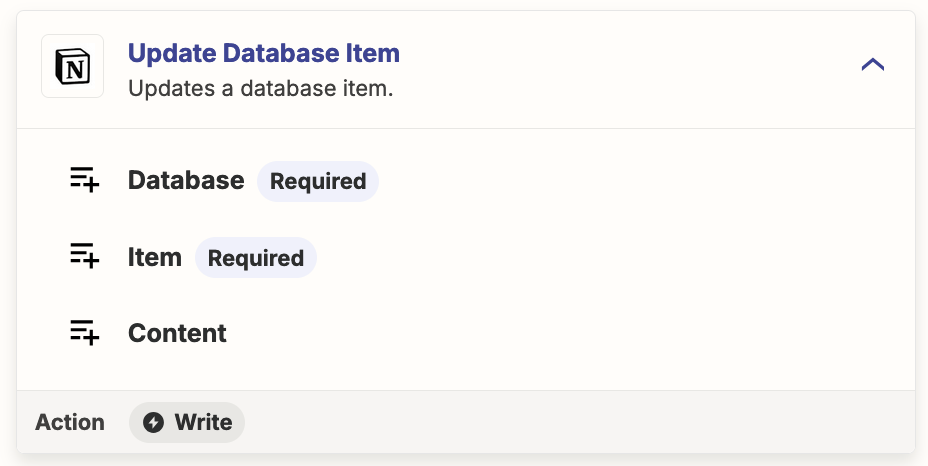Select the Content field label
Screen dimensions: 928x466
[x=177, y=333]
